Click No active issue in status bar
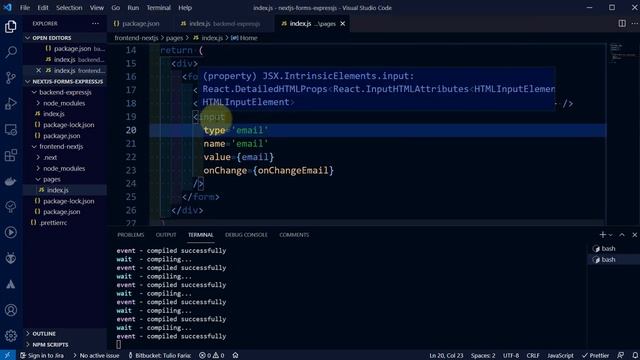640x360 pixels. coord(96,356)
